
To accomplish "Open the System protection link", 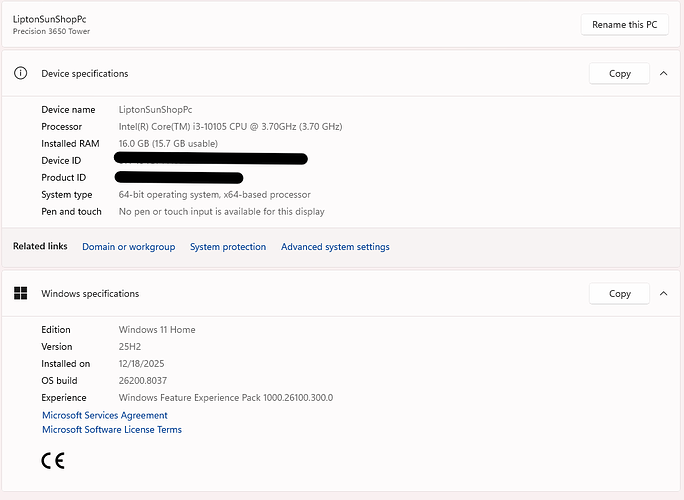I will click(x=228, y=247).
